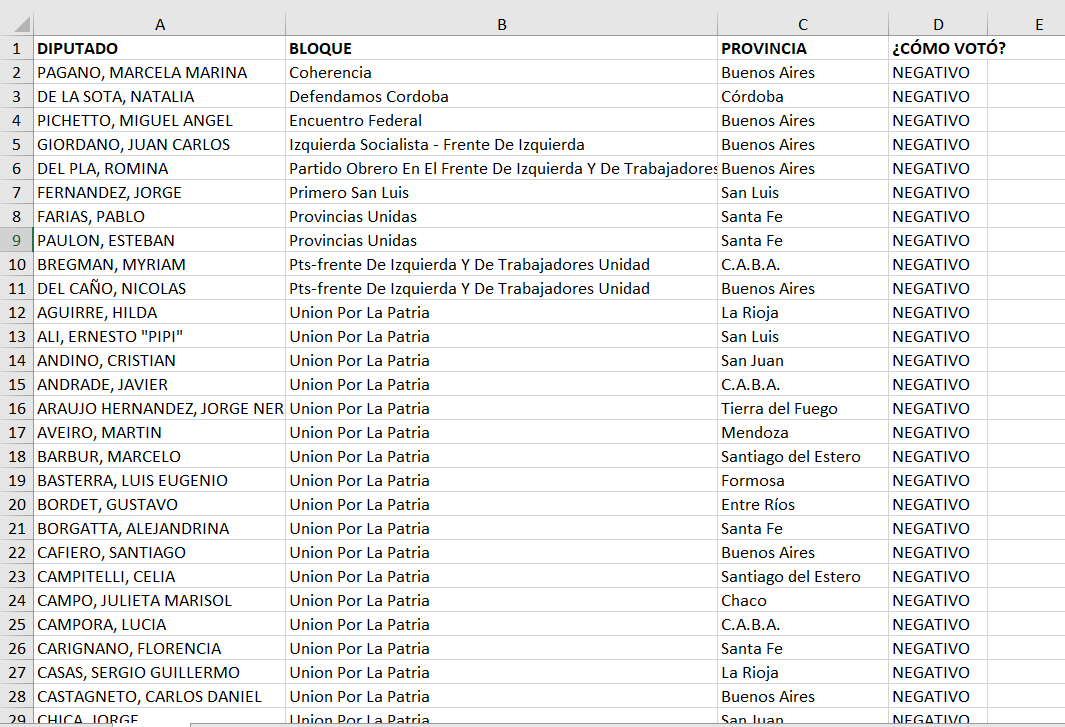Select column D header

point(938,24)
